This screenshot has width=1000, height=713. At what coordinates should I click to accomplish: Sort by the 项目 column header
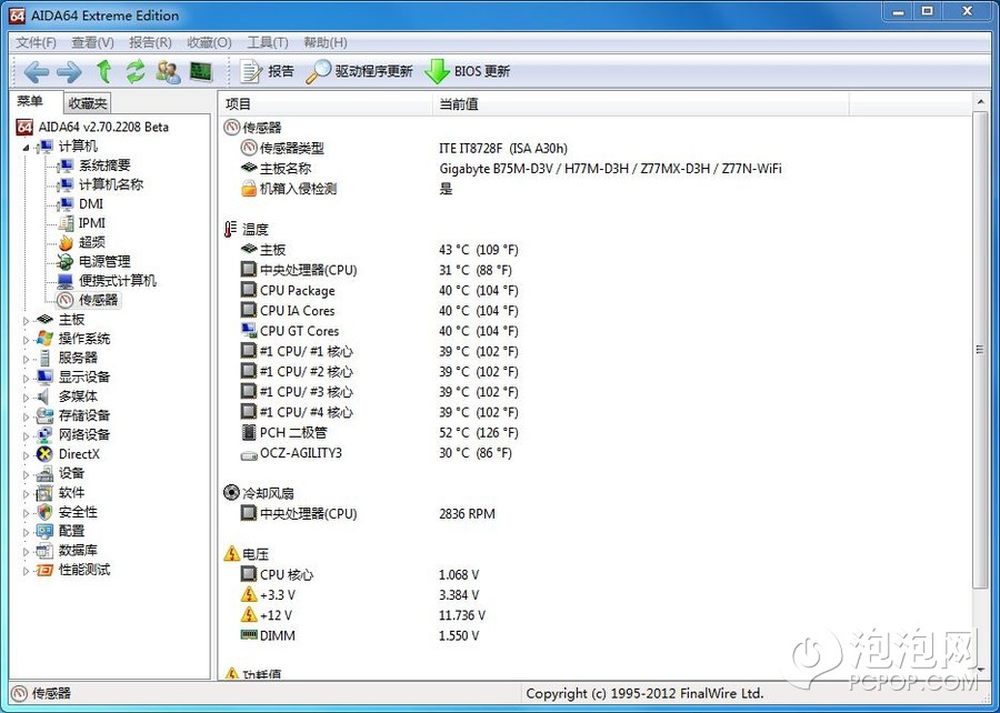point(327,104)
